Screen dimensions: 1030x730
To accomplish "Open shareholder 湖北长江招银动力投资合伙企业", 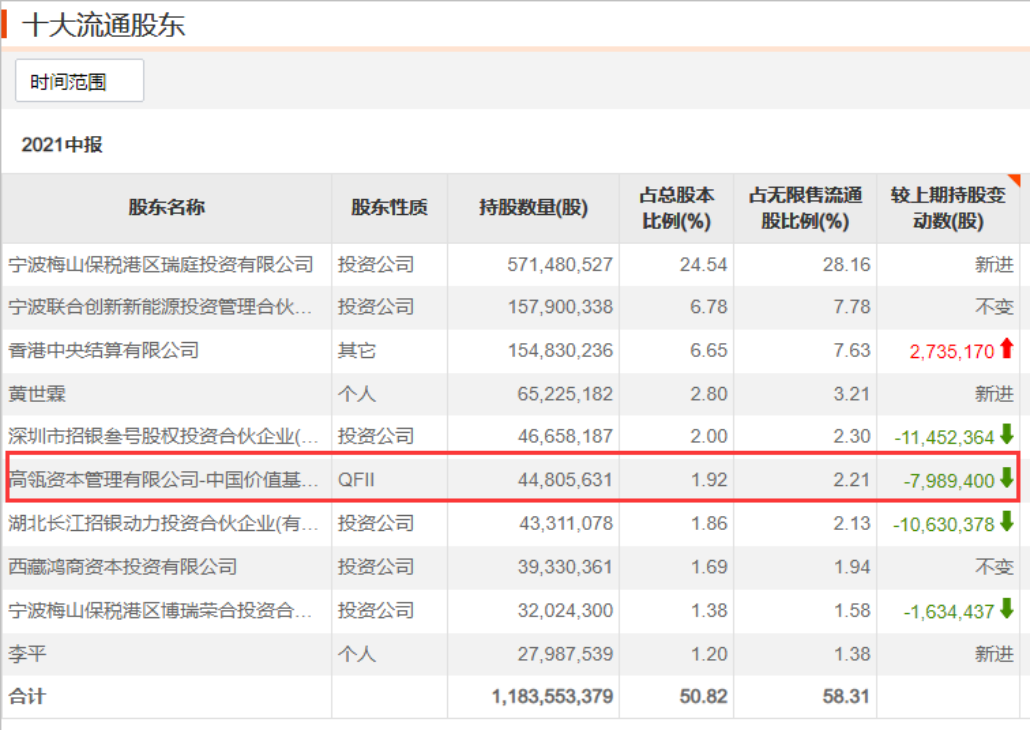I will (x=163, y=523).
